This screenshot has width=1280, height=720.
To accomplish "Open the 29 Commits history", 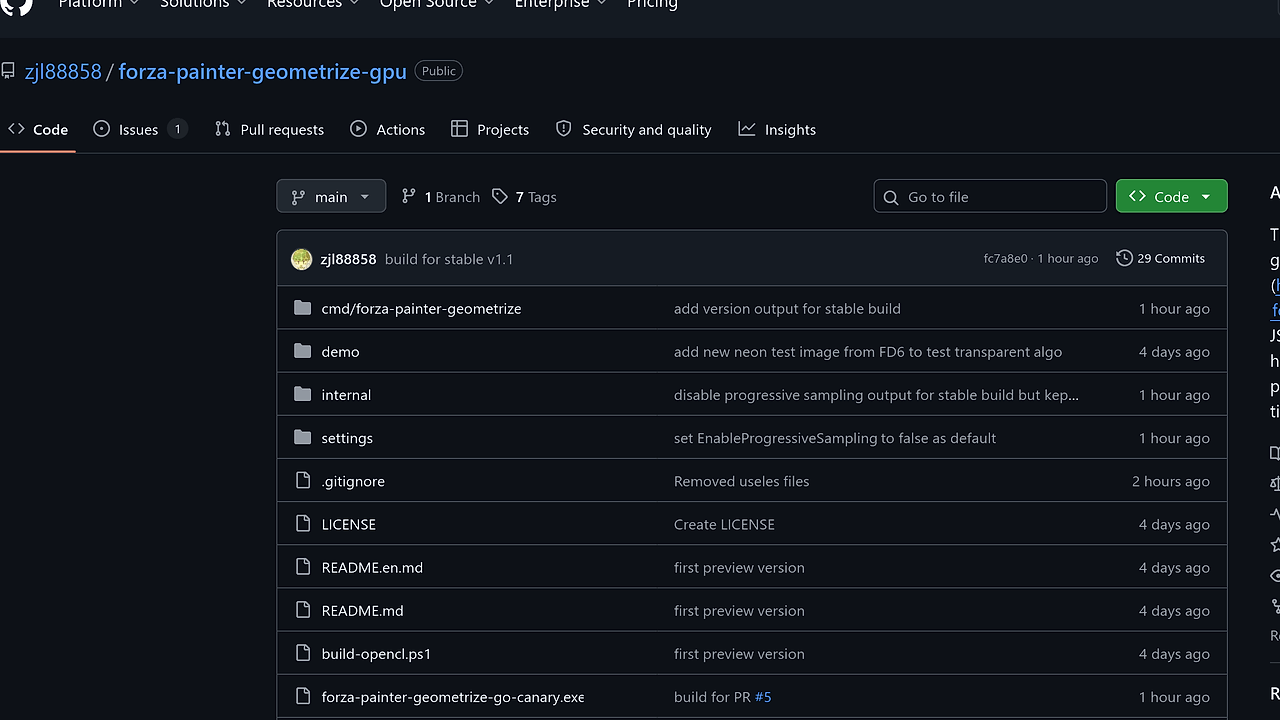I will coord(1161,258).
